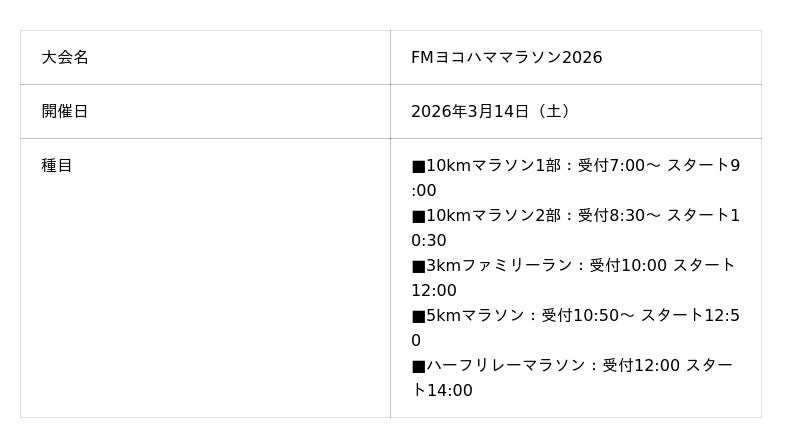Select the FMヨコハママラソン2026 event name text
800x448 pixels.
tap(506, 58)
